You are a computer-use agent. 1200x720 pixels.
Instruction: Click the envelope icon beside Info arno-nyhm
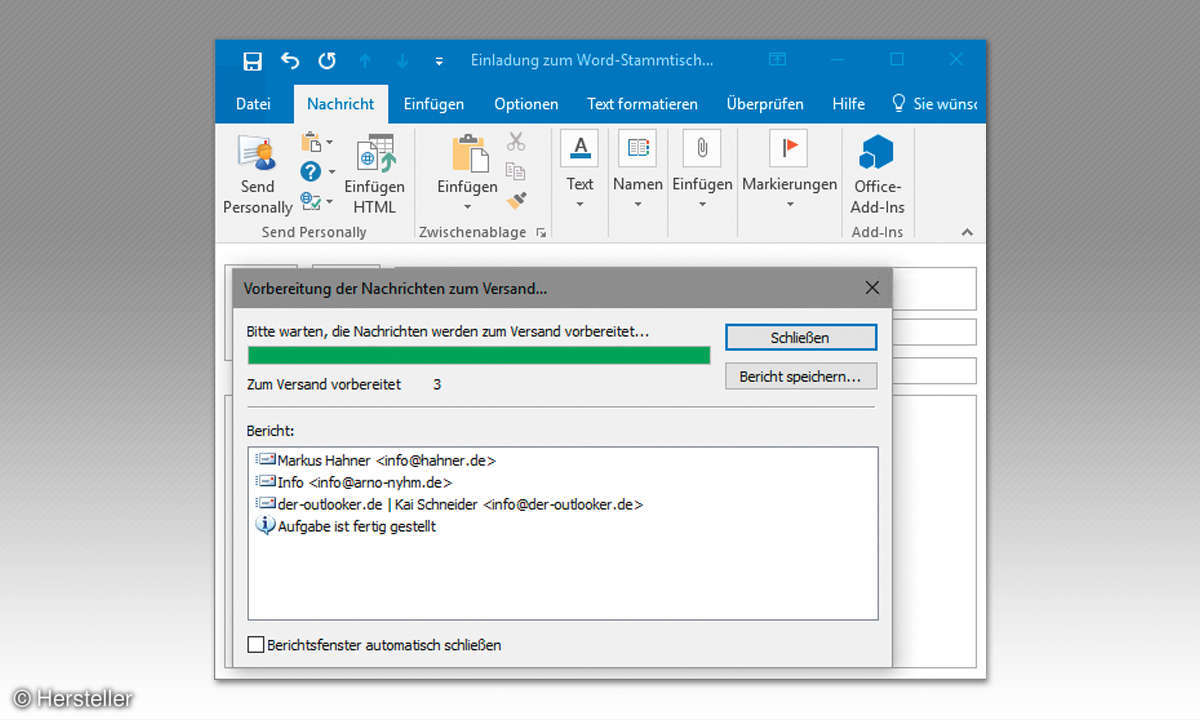[x=266, y=482]
